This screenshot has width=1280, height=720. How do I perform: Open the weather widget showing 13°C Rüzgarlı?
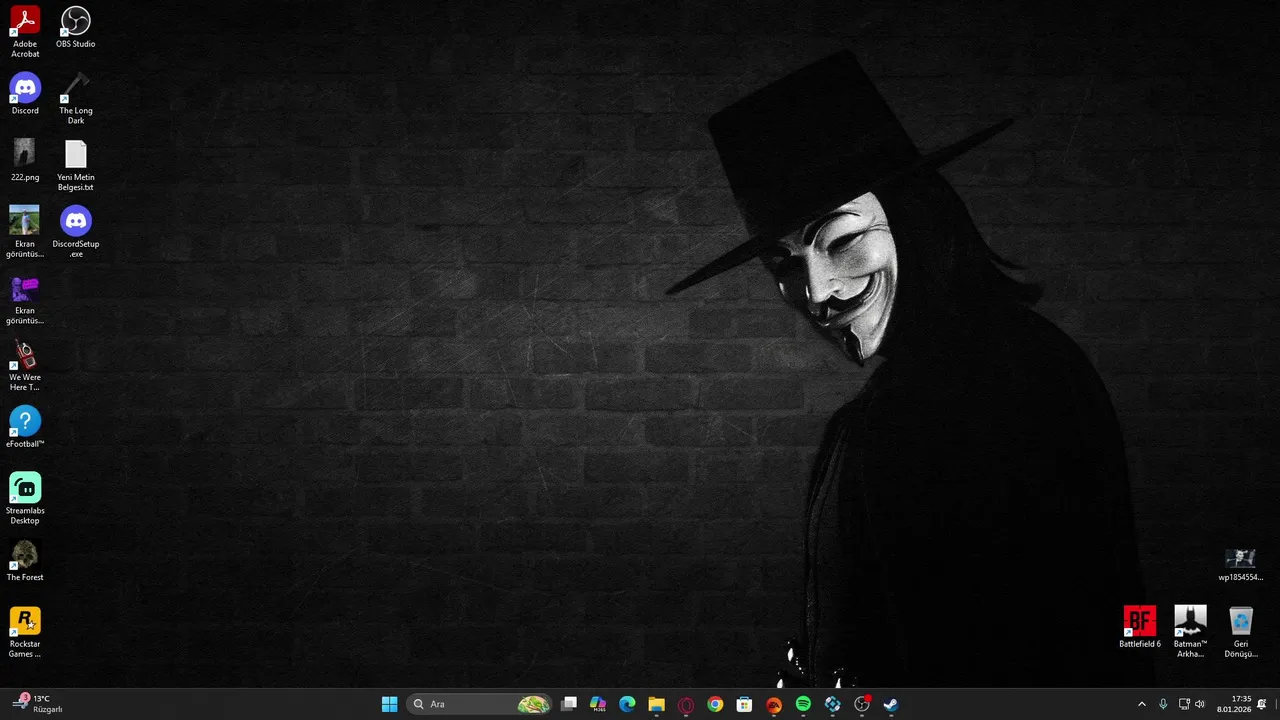(x=38, y=704)
